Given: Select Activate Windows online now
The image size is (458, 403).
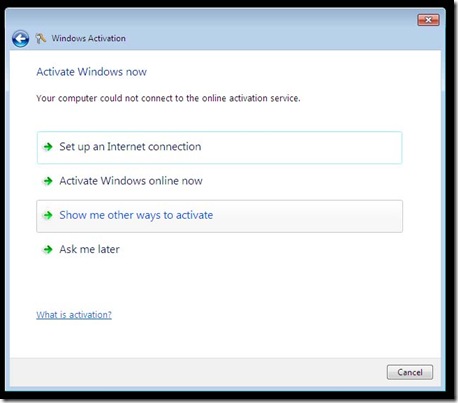Looking at the screenshot, I should (131, 181).
